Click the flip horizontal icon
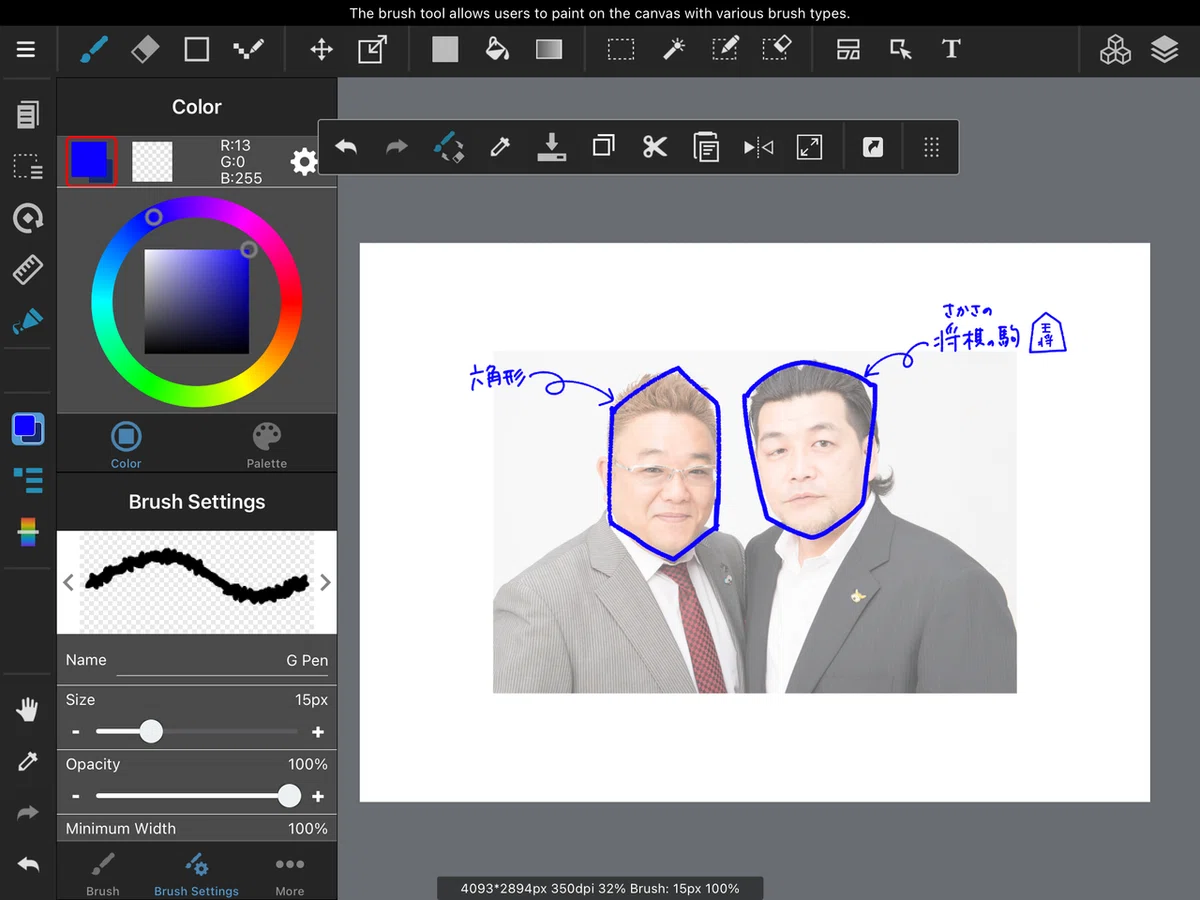 758,148
